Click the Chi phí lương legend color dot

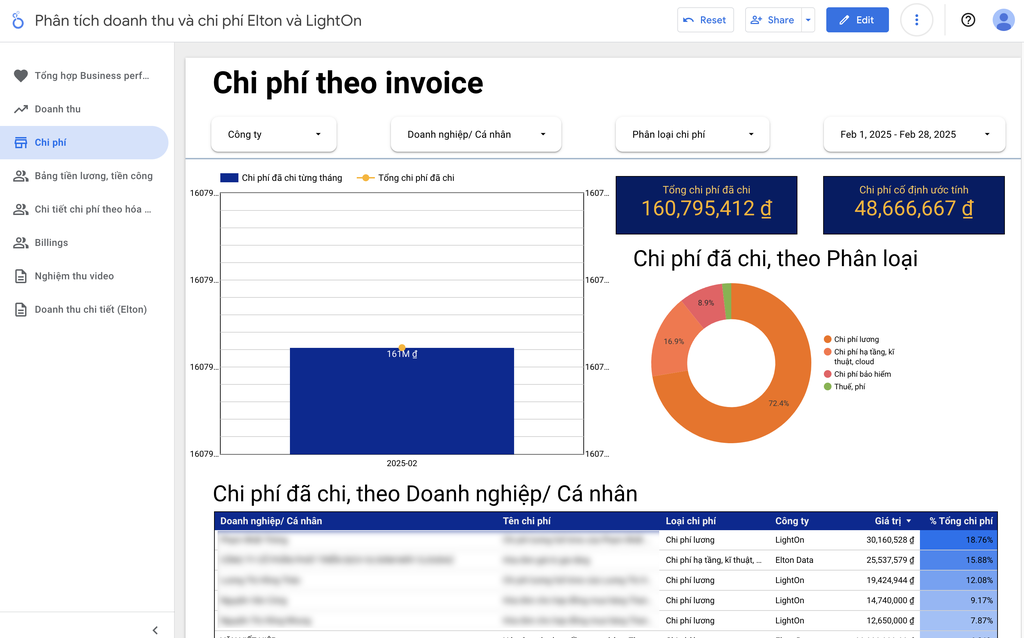827,340
